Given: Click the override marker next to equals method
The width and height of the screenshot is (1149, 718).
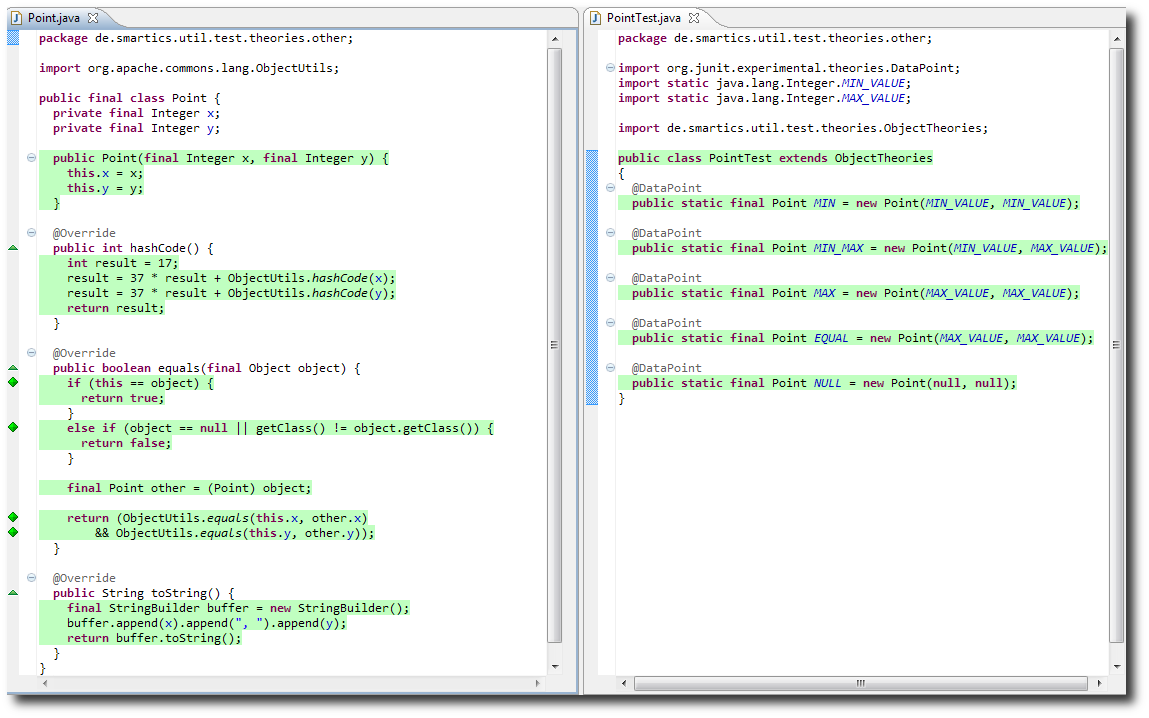Looking at the screenshot, I should [x=13, y=368].
